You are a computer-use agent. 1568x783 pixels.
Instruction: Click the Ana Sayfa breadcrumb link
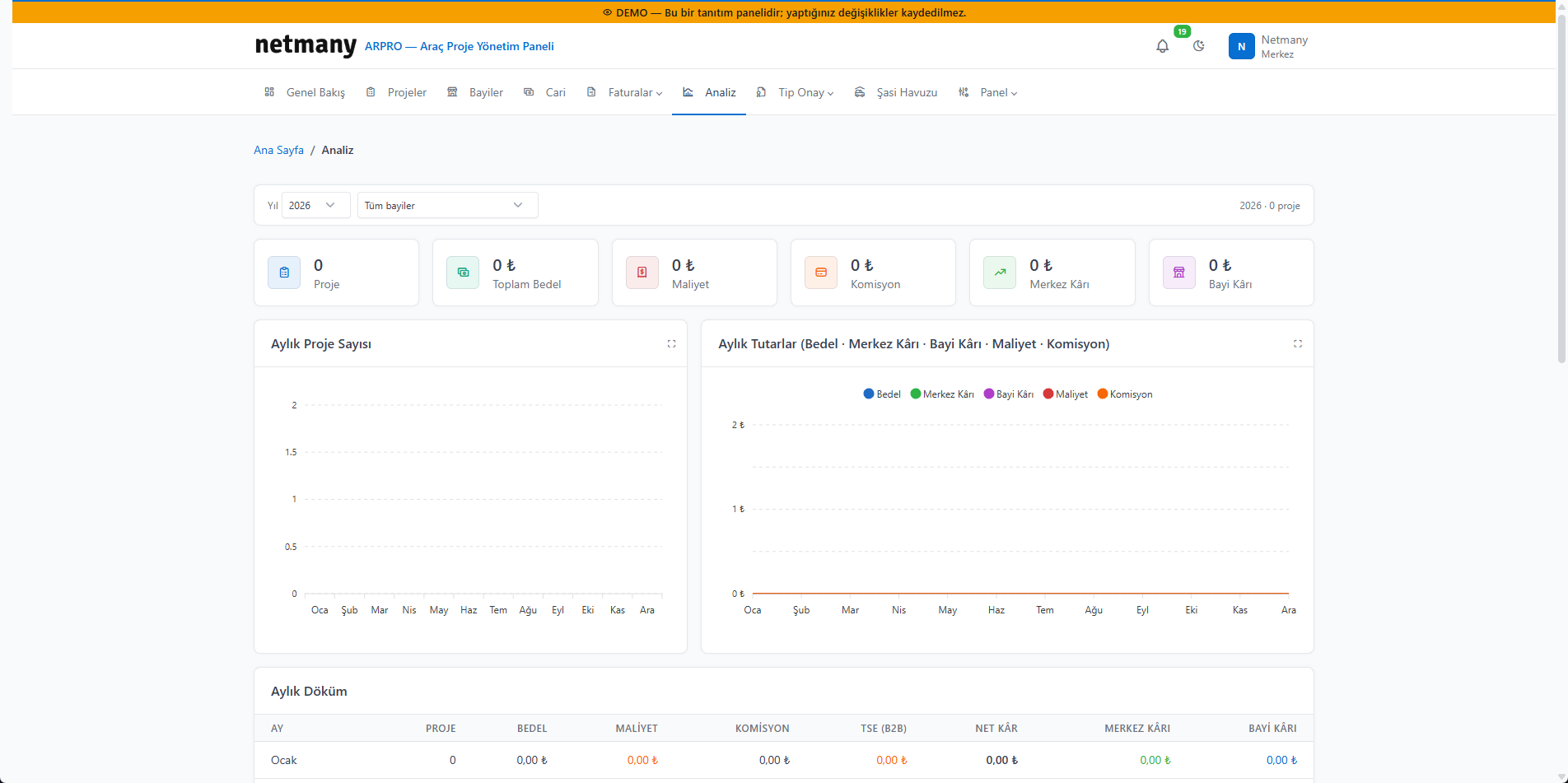(x=278, y=150)
